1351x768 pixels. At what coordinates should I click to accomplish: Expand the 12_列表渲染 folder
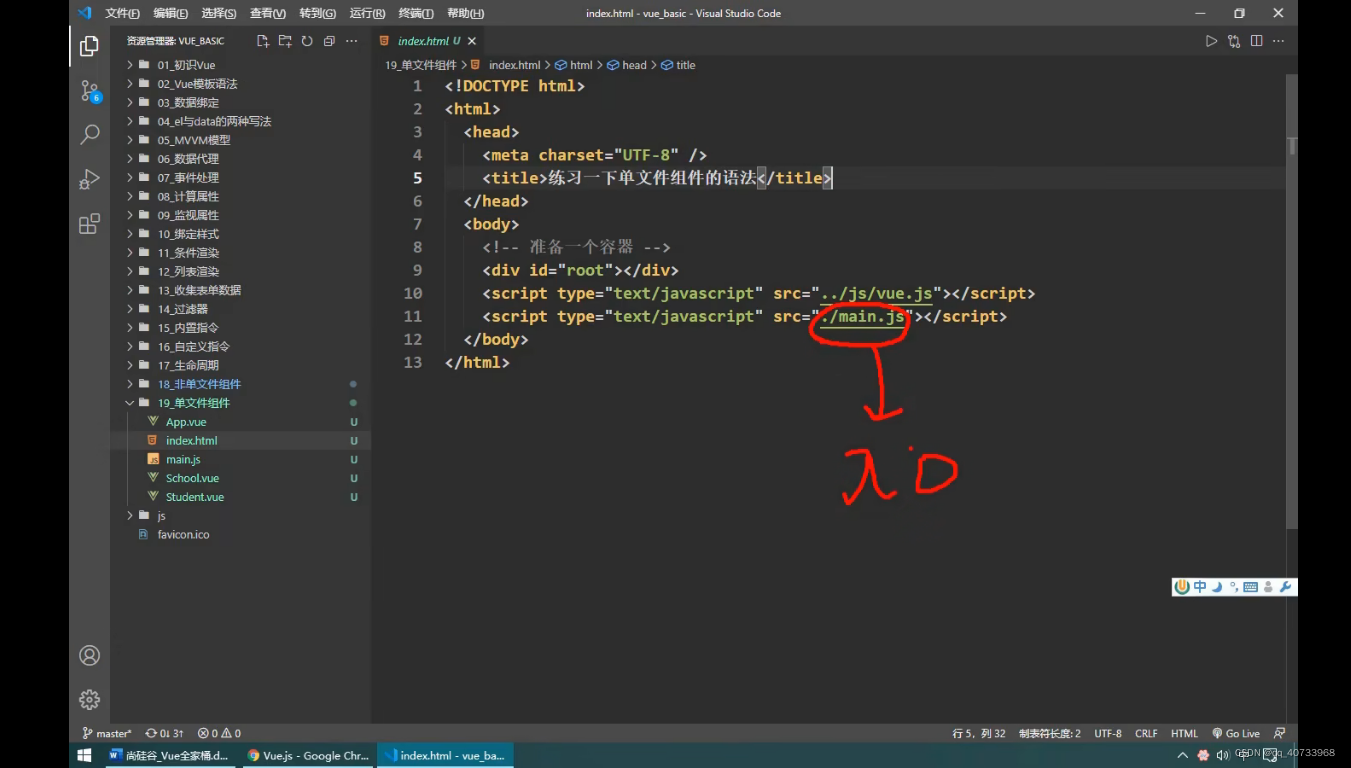pyautogui.click(x=240, y=271)
